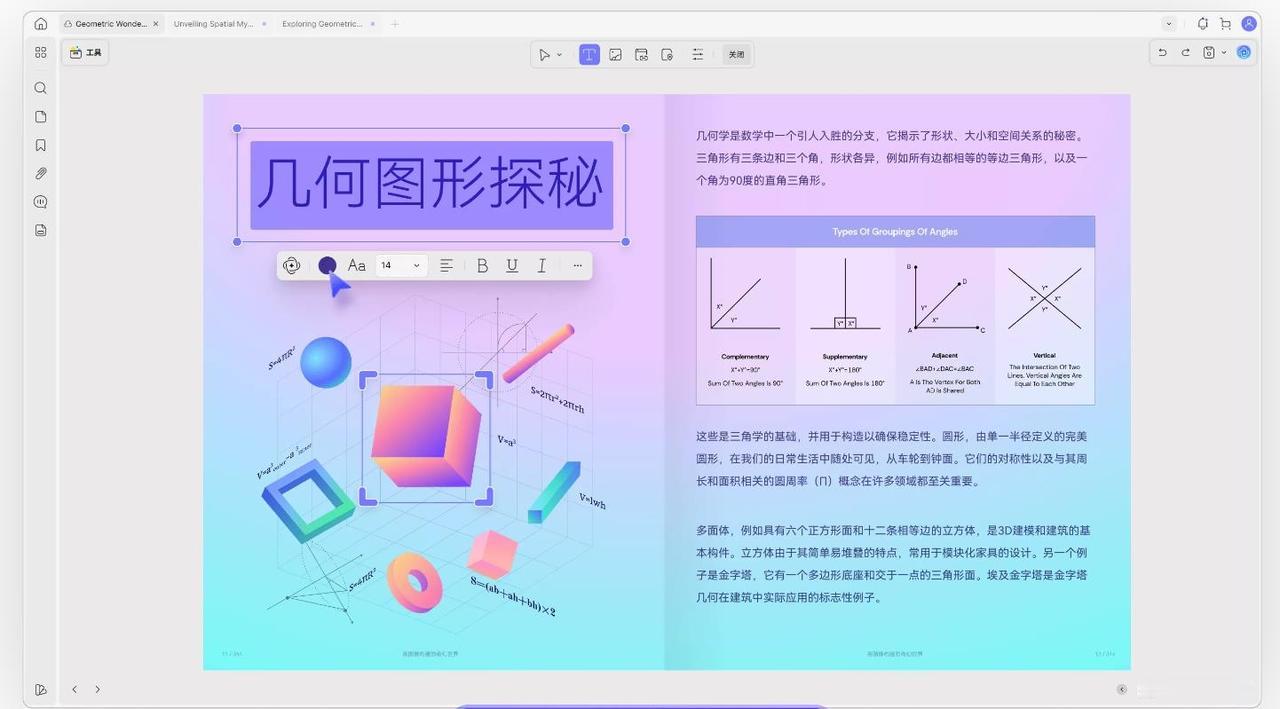Open the Aa font selector
Image resolution: width=1280 pixels, height=709 pixels.
pos(356,265)
